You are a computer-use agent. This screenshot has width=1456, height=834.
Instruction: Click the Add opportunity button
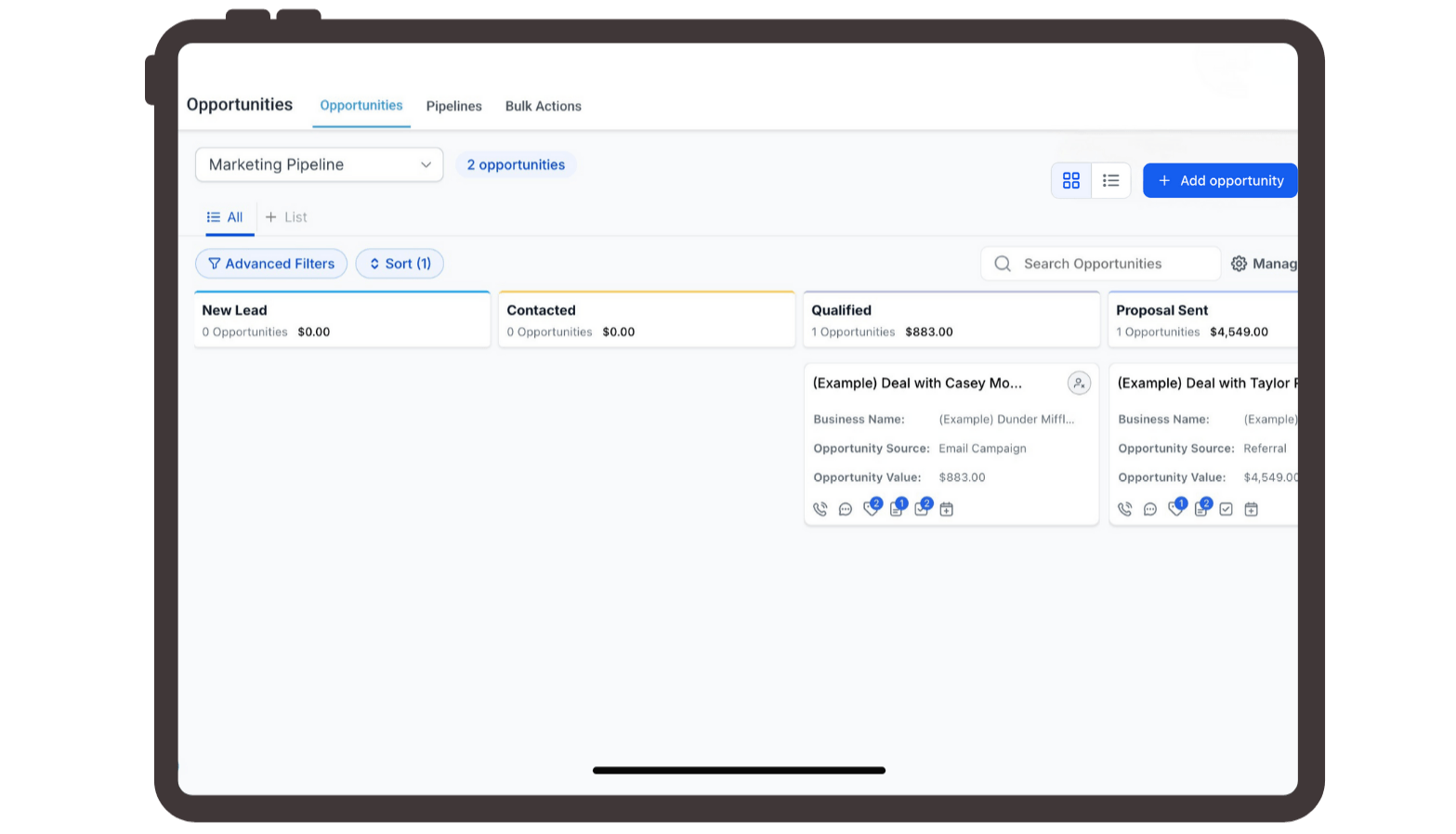pyautogui.click(x=1219, y=180)
